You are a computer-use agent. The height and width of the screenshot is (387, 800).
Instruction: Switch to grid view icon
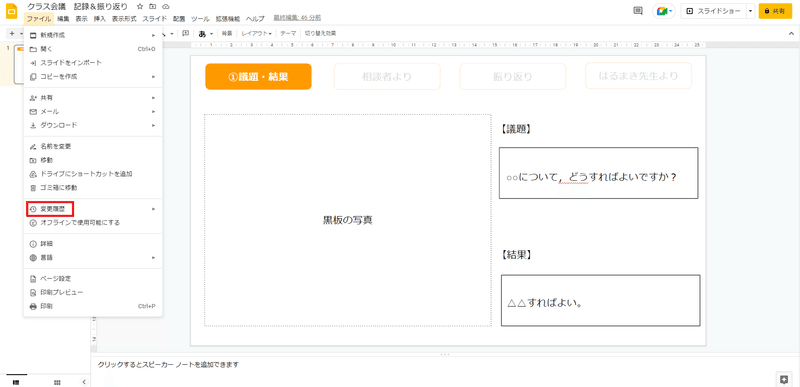tap(57, 382)
